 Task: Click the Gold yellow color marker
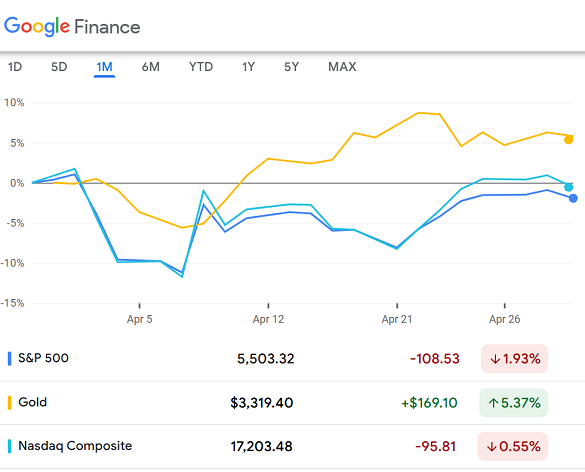(9, 403)
